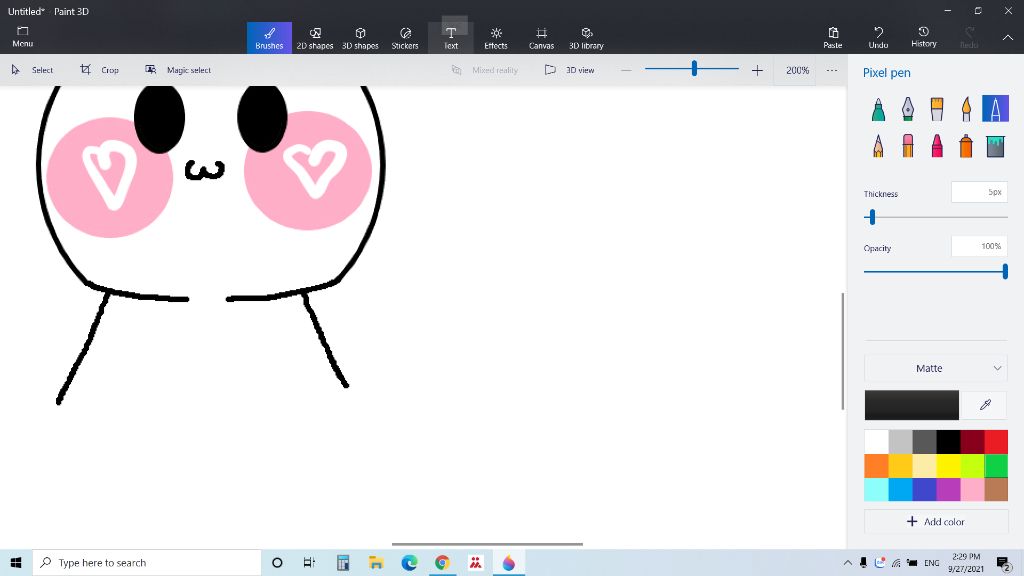Open the 2D shapes tab

coord(315,38)
